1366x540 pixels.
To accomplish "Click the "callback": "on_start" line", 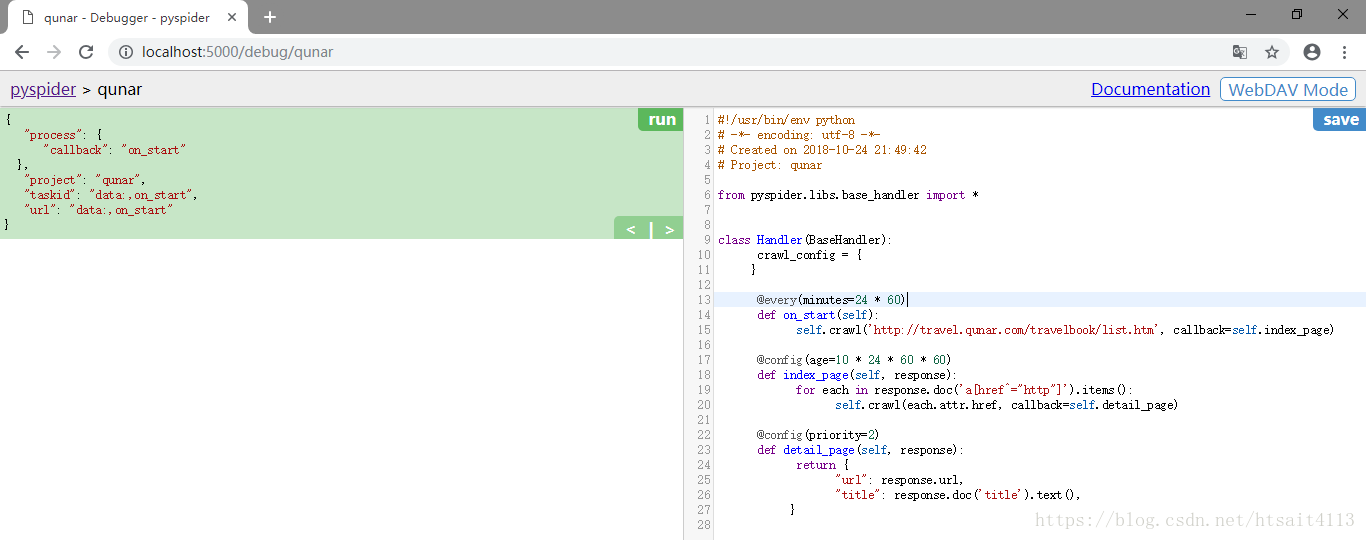I will pos(113,150).
